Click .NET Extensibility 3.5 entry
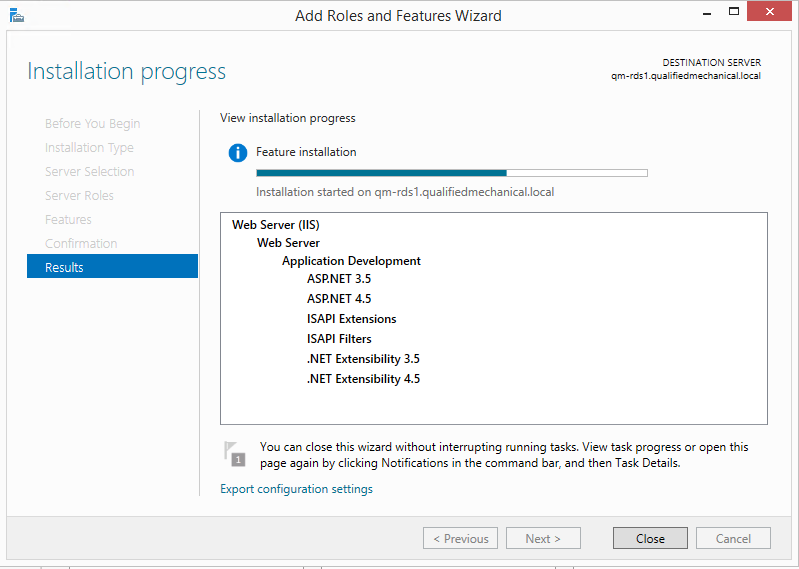Viewport: 799px width, 569px height. [x=363, y=359]
